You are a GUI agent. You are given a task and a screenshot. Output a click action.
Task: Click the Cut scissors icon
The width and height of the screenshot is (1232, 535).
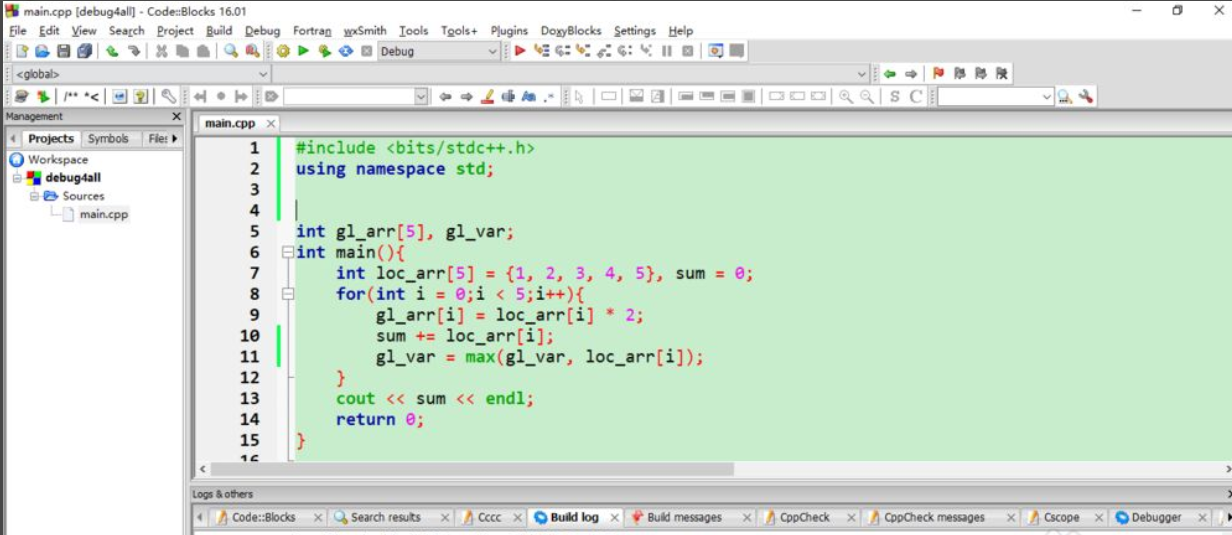161,51
